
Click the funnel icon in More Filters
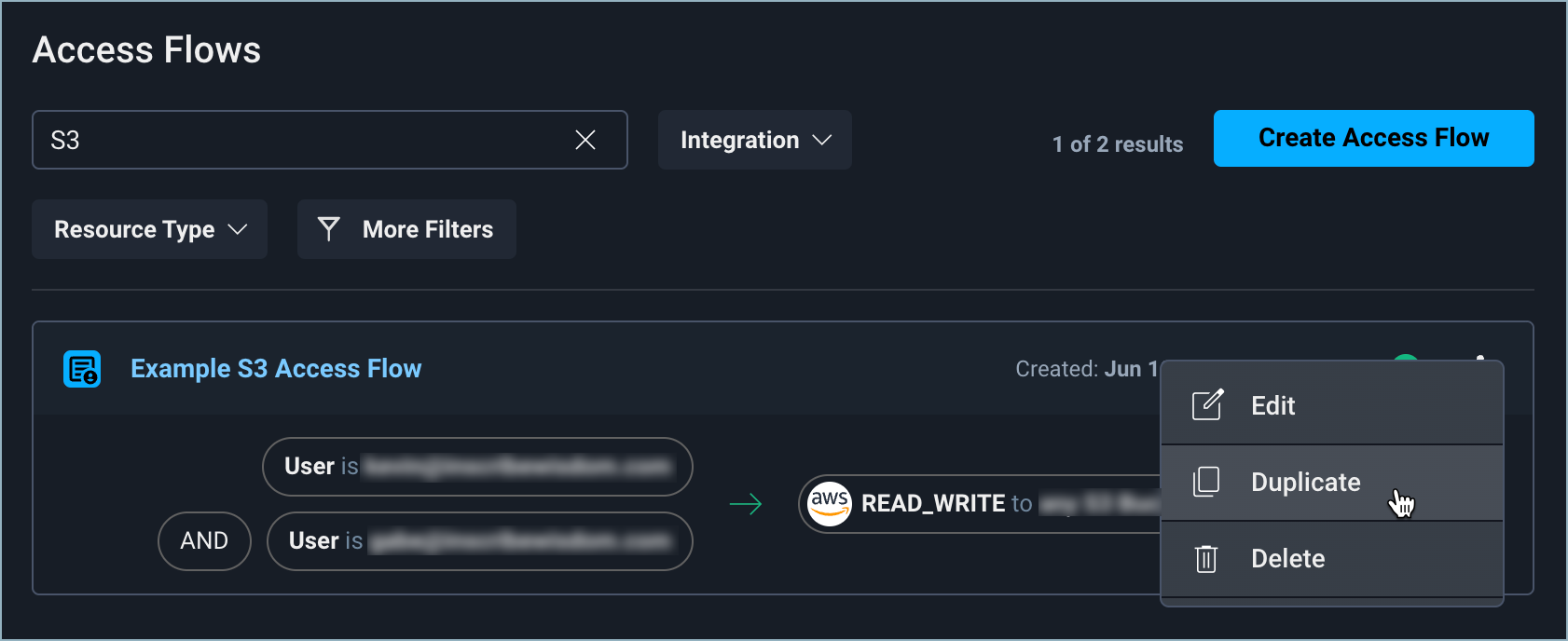[x=328, y=229]
